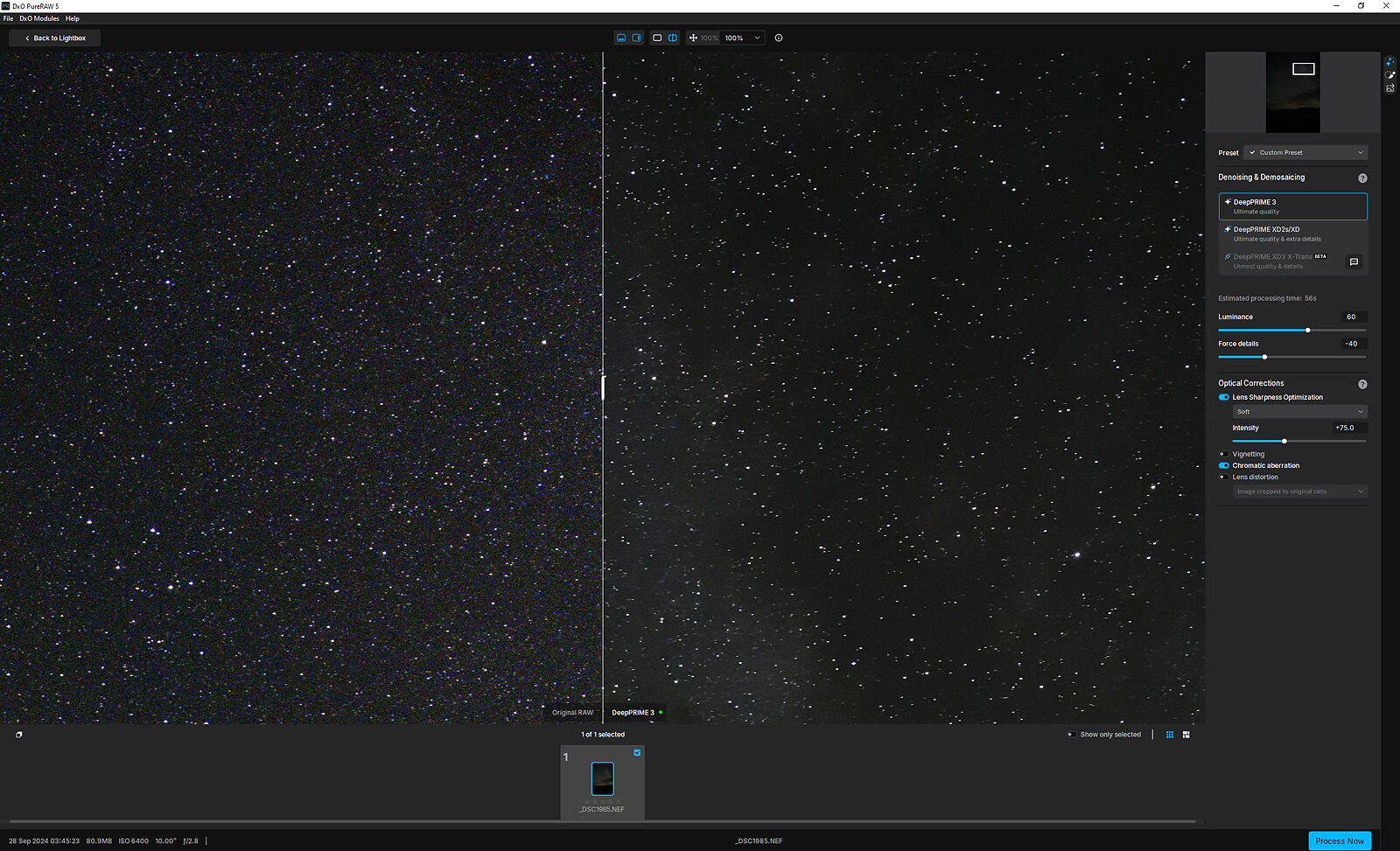The image size is (1400, 851).
Task: Click the 10.00" exposure time text
Action: 165,841
